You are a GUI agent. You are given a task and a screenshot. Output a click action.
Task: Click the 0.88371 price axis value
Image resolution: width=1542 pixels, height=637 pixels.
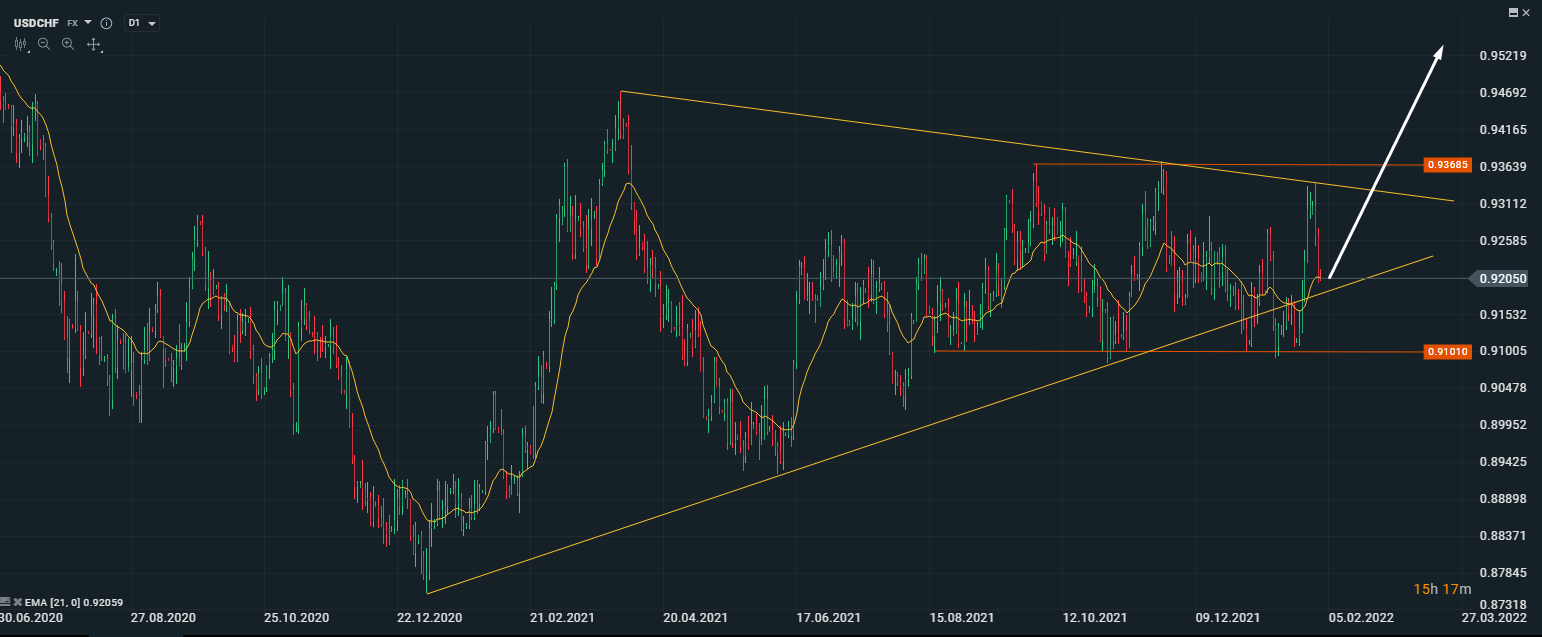click(1502, 536)
